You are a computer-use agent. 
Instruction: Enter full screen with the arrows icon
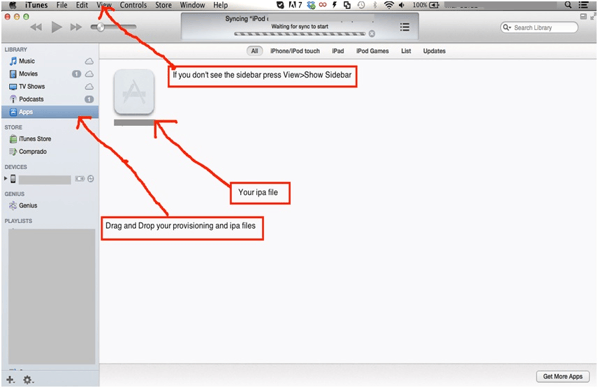point(593,16)
